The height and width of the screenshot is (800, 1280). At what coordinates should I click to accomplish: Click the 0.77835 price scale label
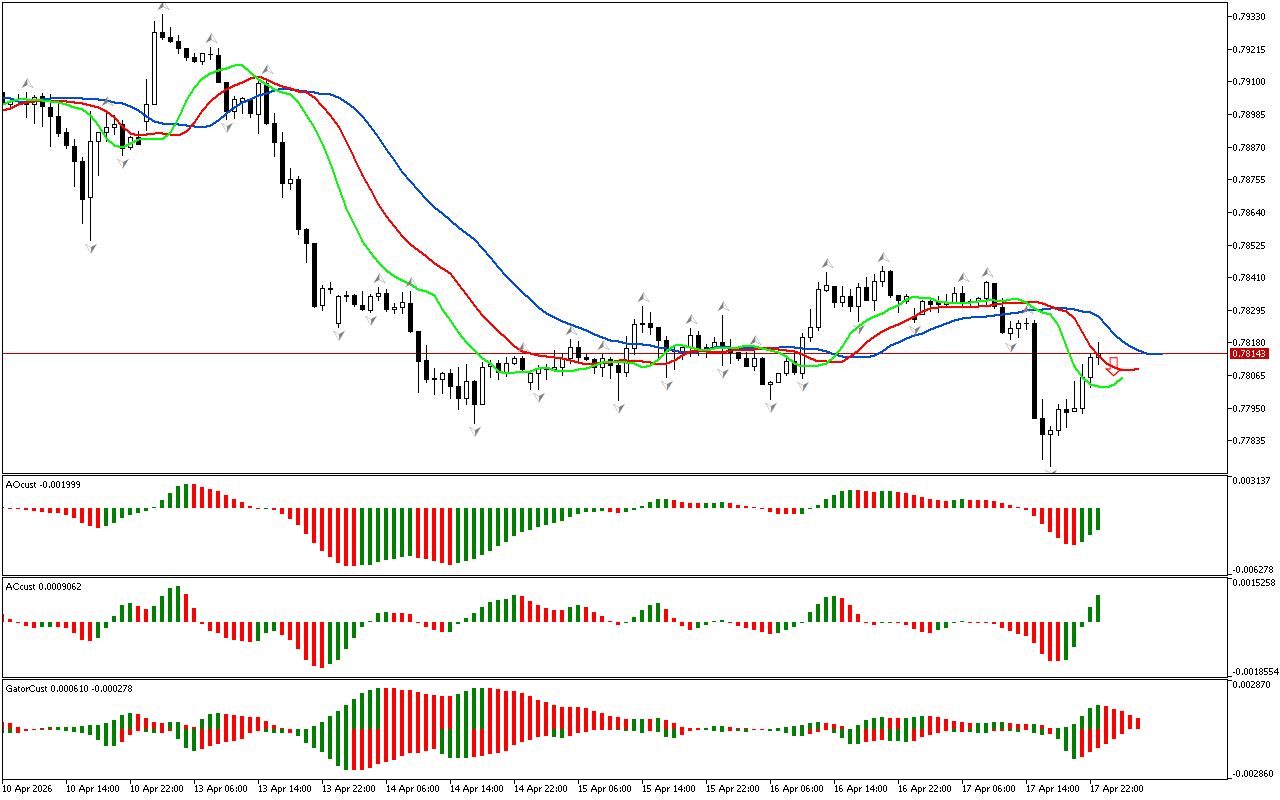[x=1251, y=441]
